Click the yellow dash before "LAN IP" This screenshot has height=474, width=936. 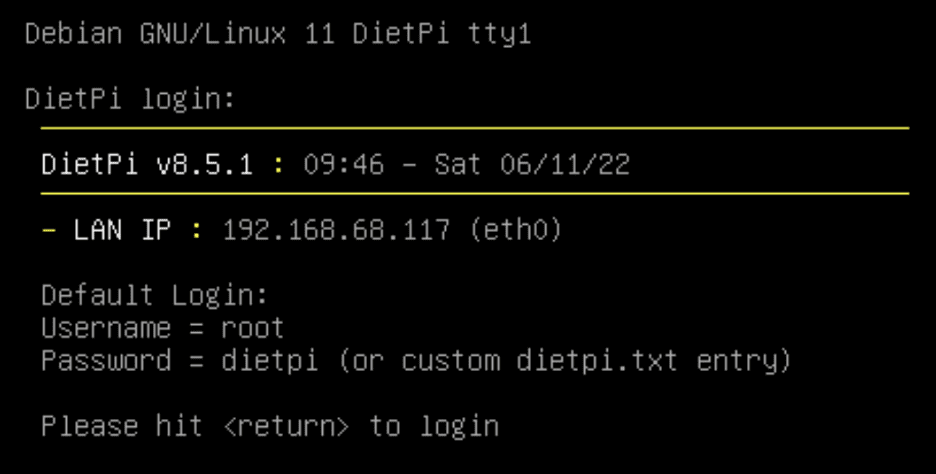pos(49,230)
